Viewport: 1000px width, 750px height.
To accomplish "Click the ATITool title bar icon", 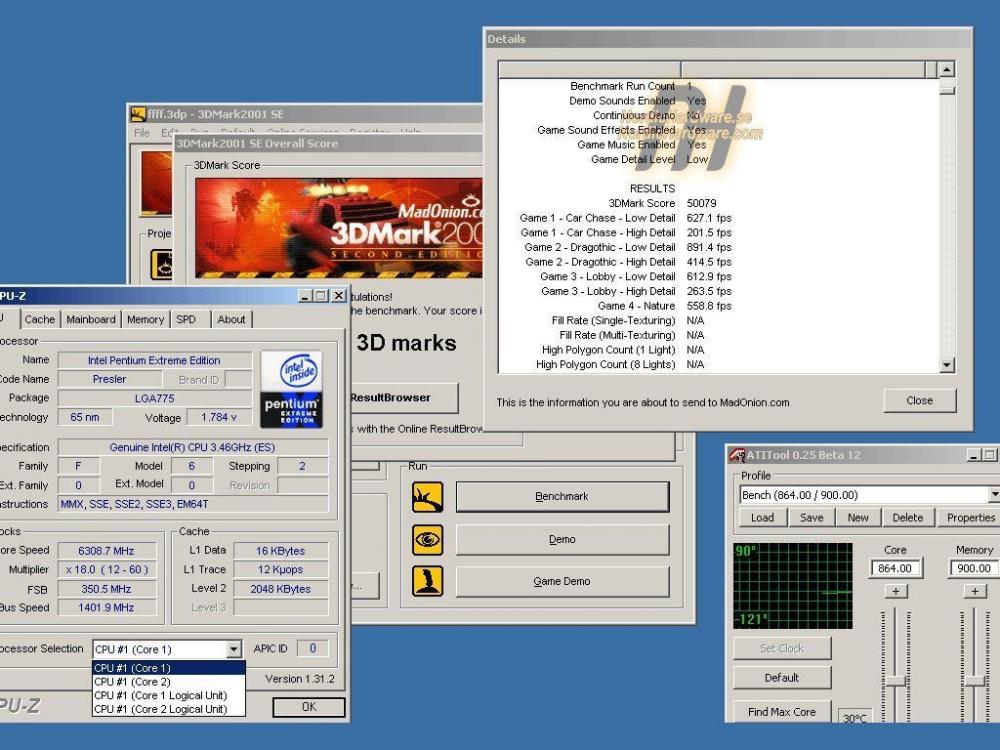I will coord(736,455).
